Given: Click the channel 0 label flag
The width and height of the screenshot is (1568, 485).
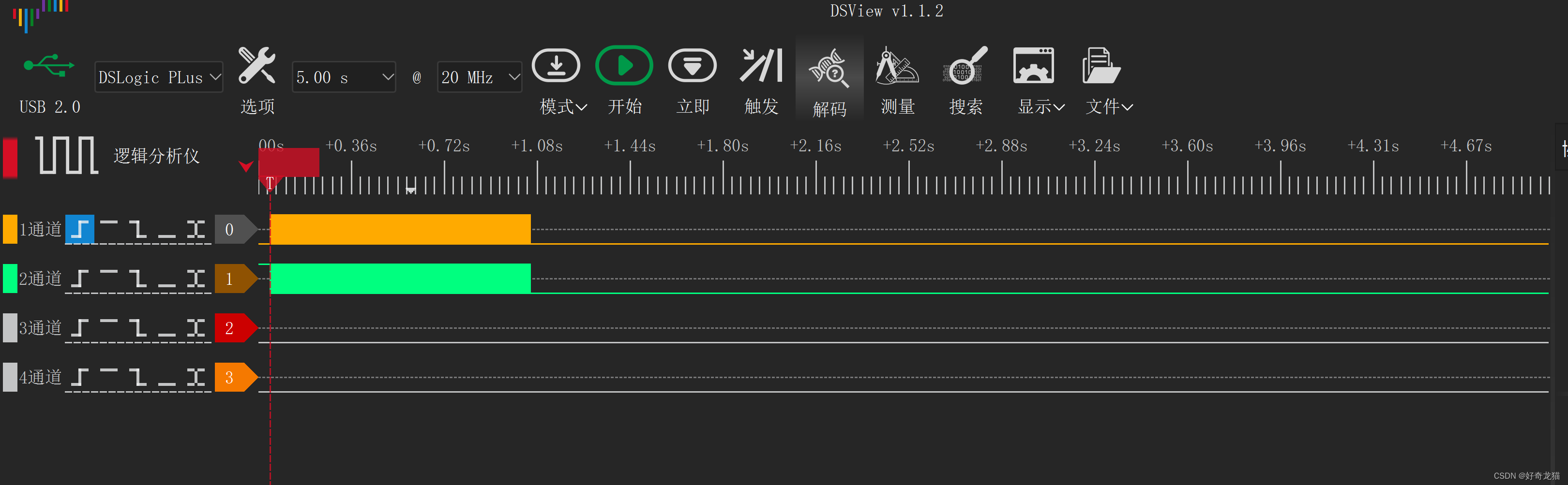Looking at the screenshot, I should click(x=233, y=229).
